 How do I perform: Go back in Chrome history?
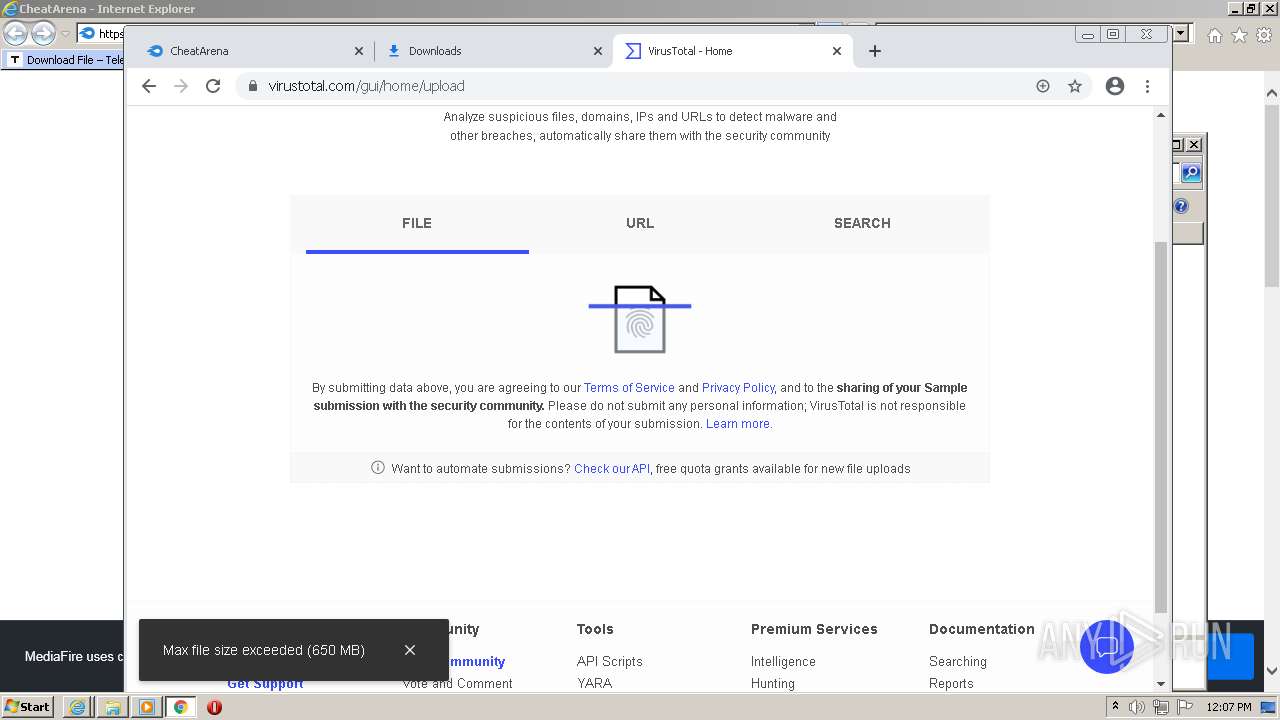[149, 86]
